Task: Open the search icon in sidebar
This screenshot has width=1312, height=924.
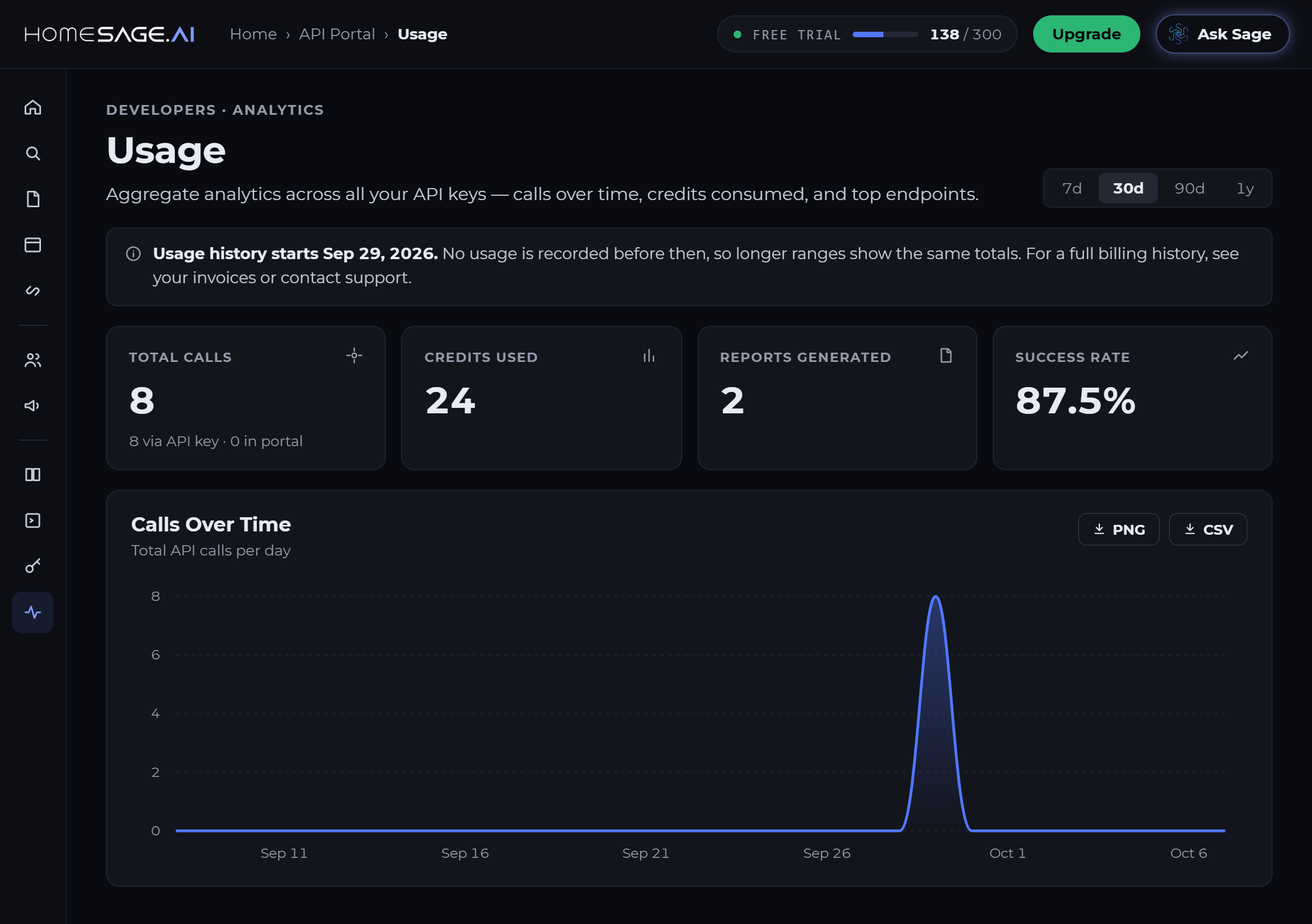Action: [x=33, y=153]
